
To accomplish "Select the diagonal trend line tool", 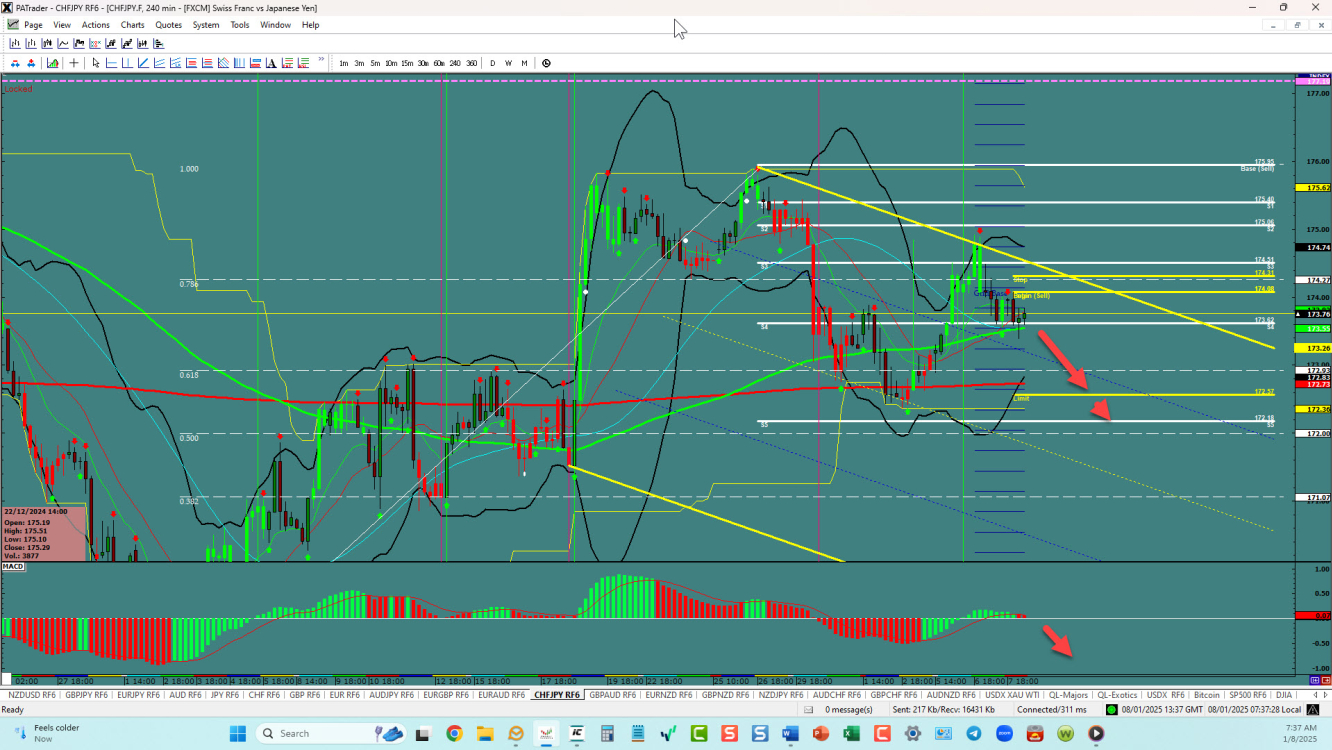I will point(143,63).
